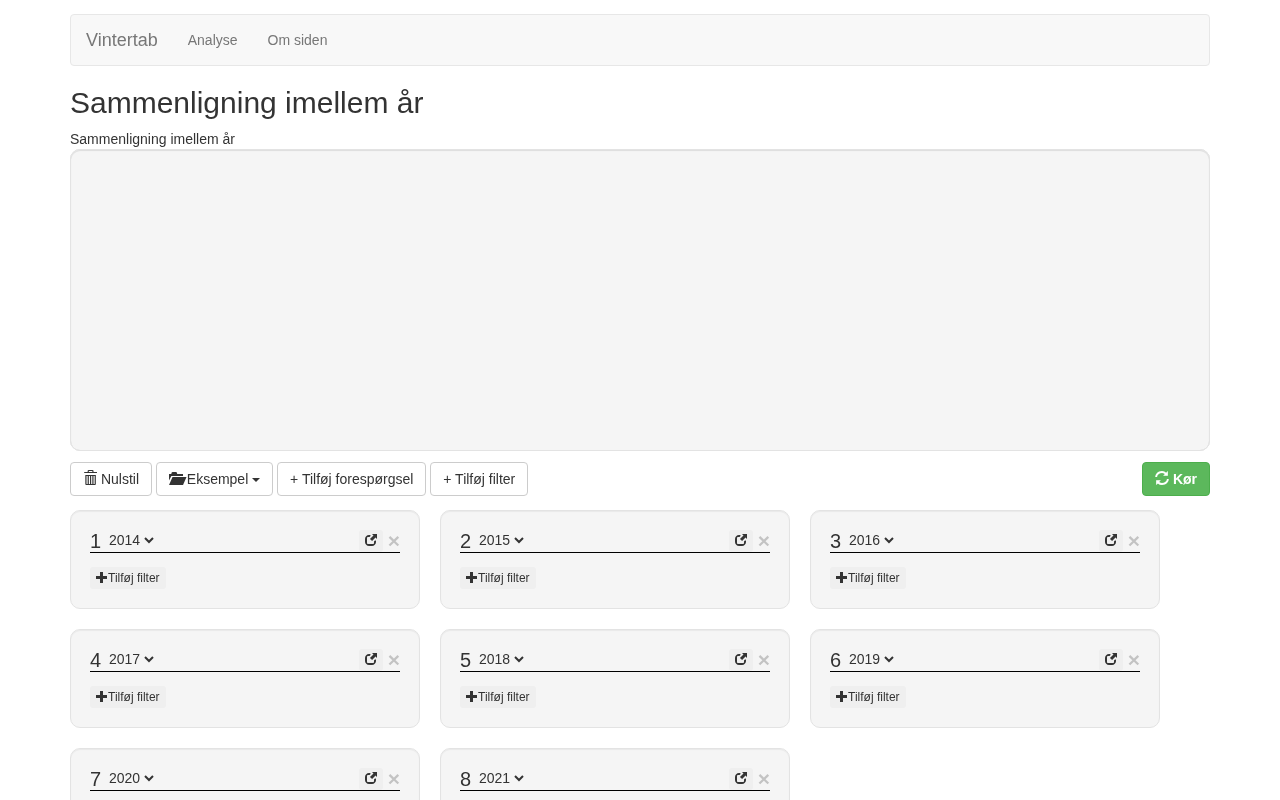Open the Om siden page
1280x800 pixels.
click(297, 40)
